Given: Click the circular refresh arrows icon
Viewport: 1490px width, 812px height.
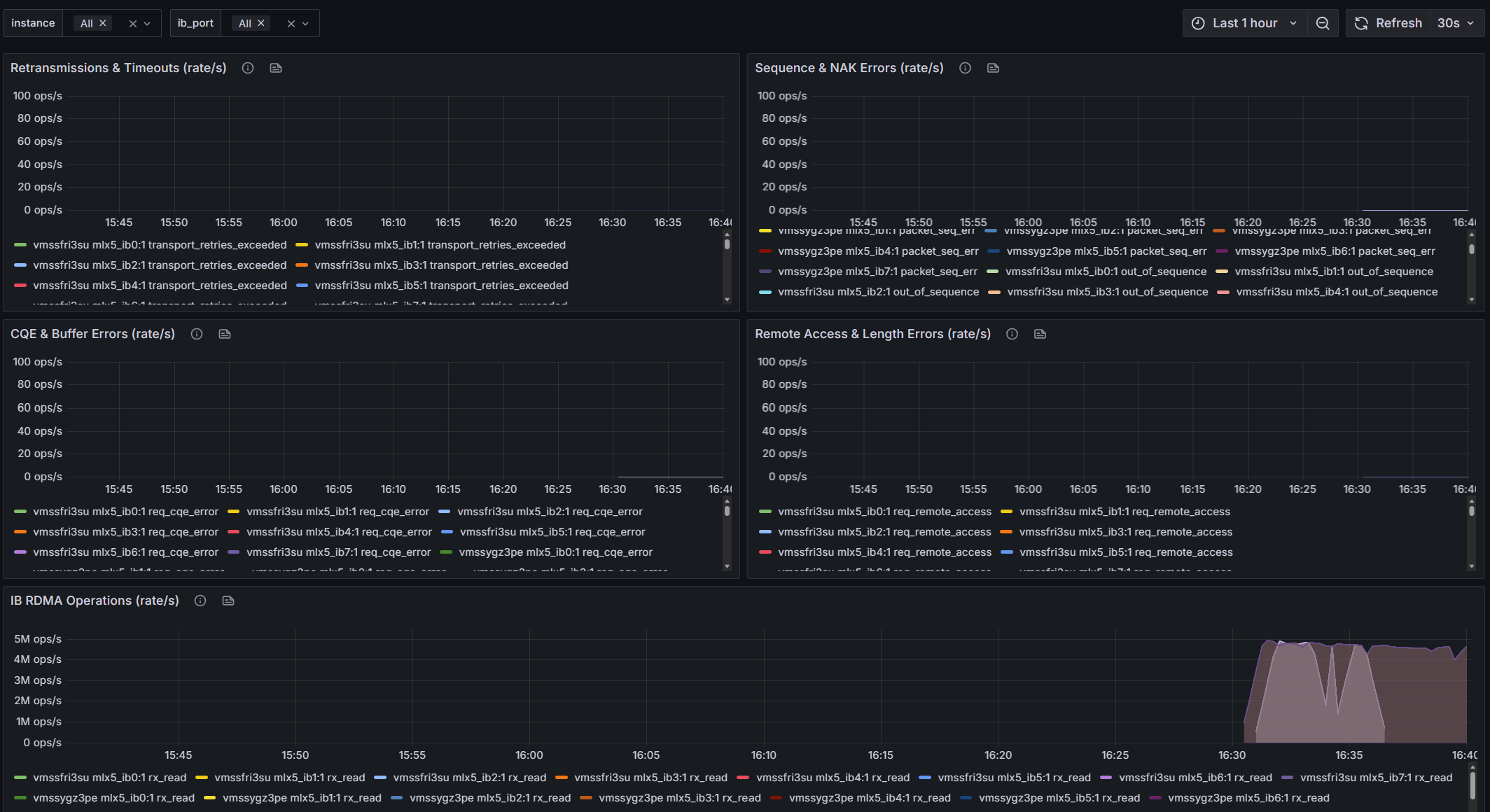Looking at the screenshot, I should tap(1360, 23).
